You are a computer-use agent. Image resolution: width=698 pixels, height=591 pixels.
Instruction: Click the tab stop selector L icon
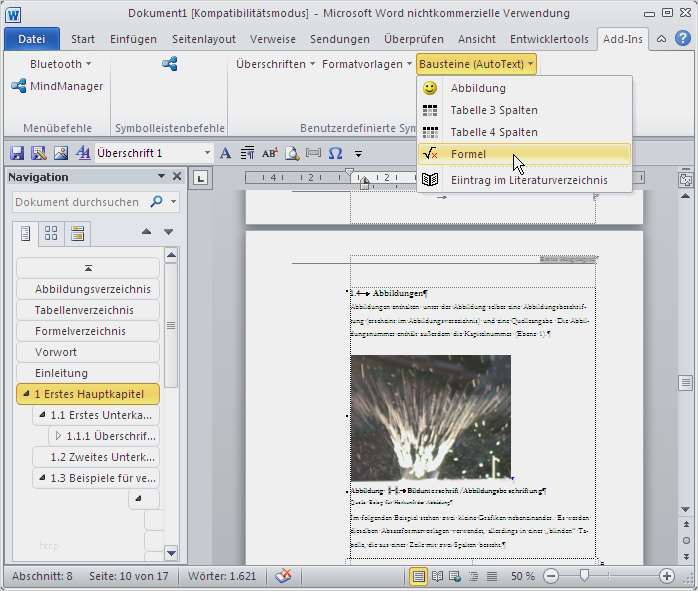click(200, 178)
